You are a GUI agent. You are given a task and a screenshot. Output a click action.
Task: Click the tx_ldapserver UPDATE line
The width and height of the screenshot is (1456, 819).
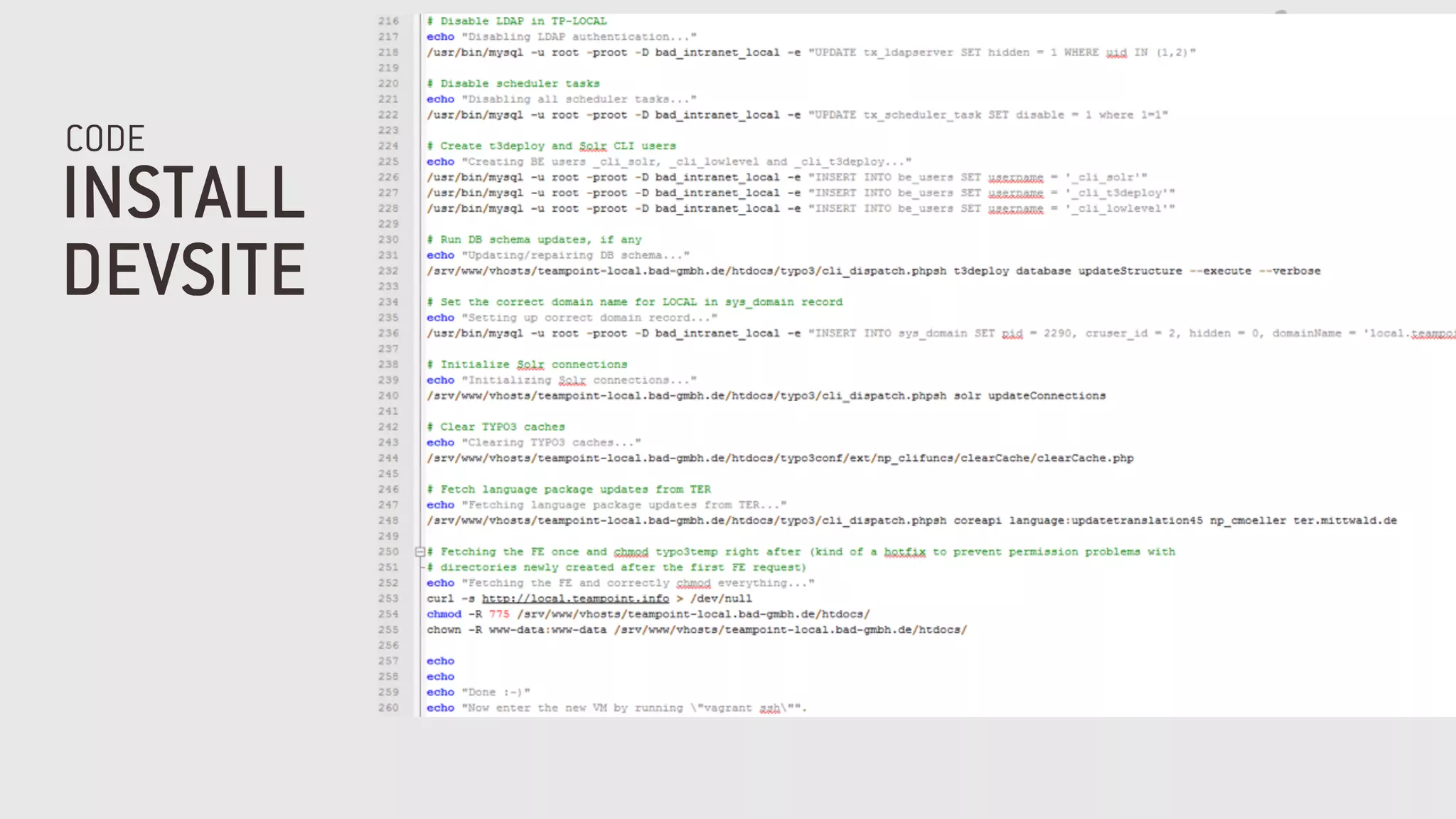(812, 53)
